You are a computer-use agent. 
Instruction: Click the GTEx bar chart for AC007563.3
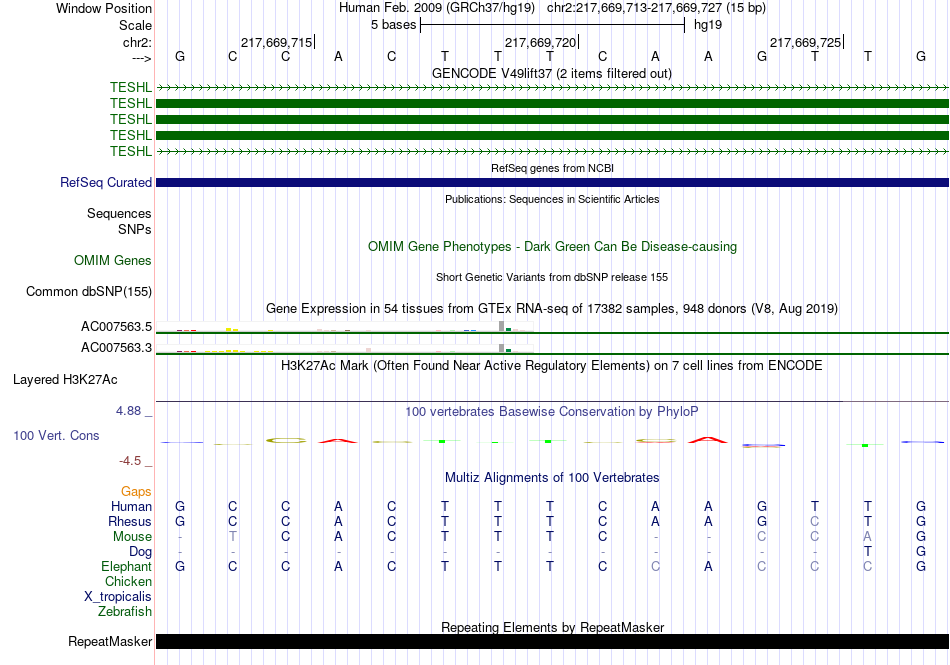tap(345, 348)
